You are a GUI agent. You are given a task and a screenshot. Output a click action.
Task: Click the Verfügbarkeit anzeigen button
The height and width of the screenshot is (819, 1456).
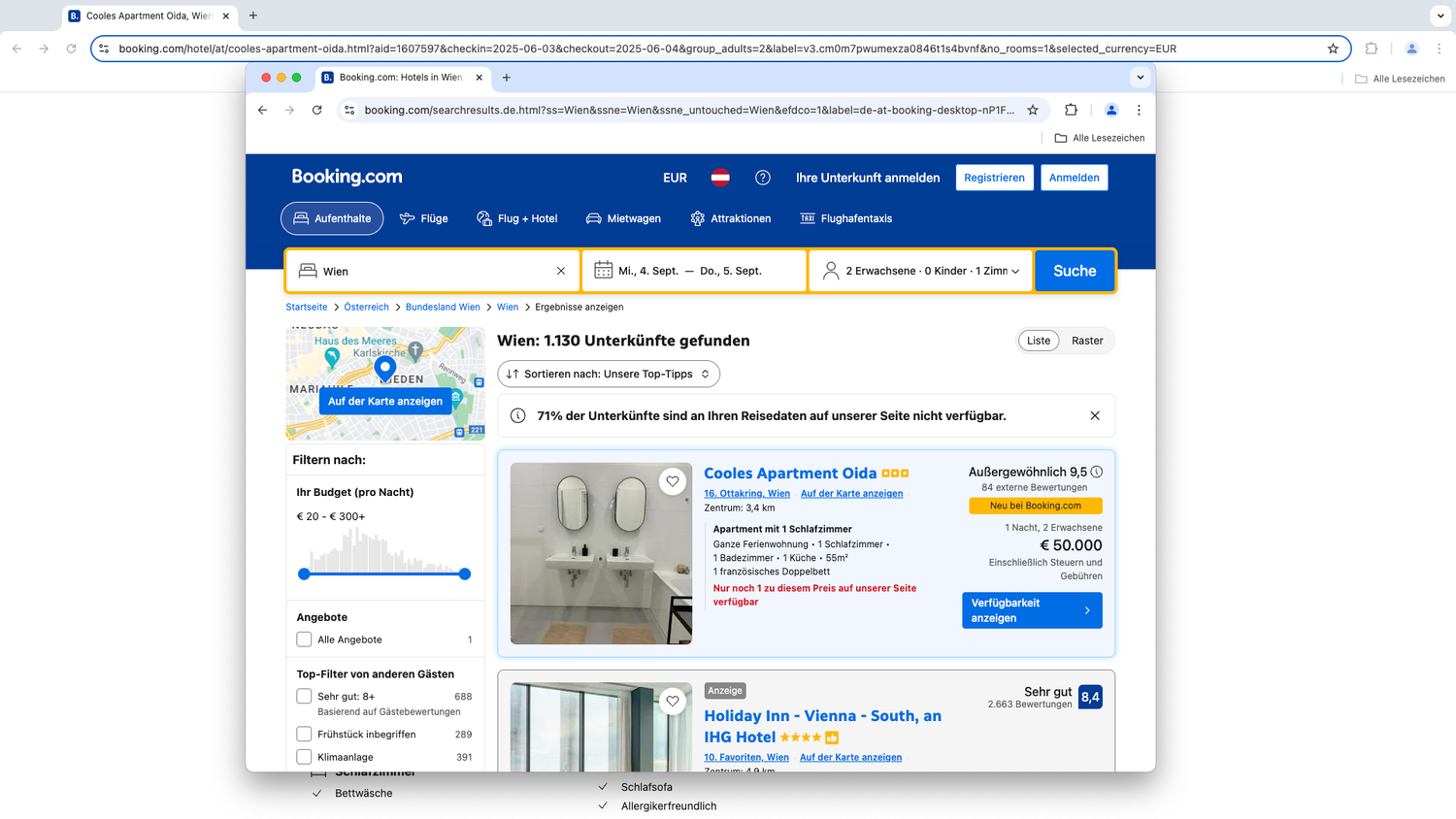1032,610
